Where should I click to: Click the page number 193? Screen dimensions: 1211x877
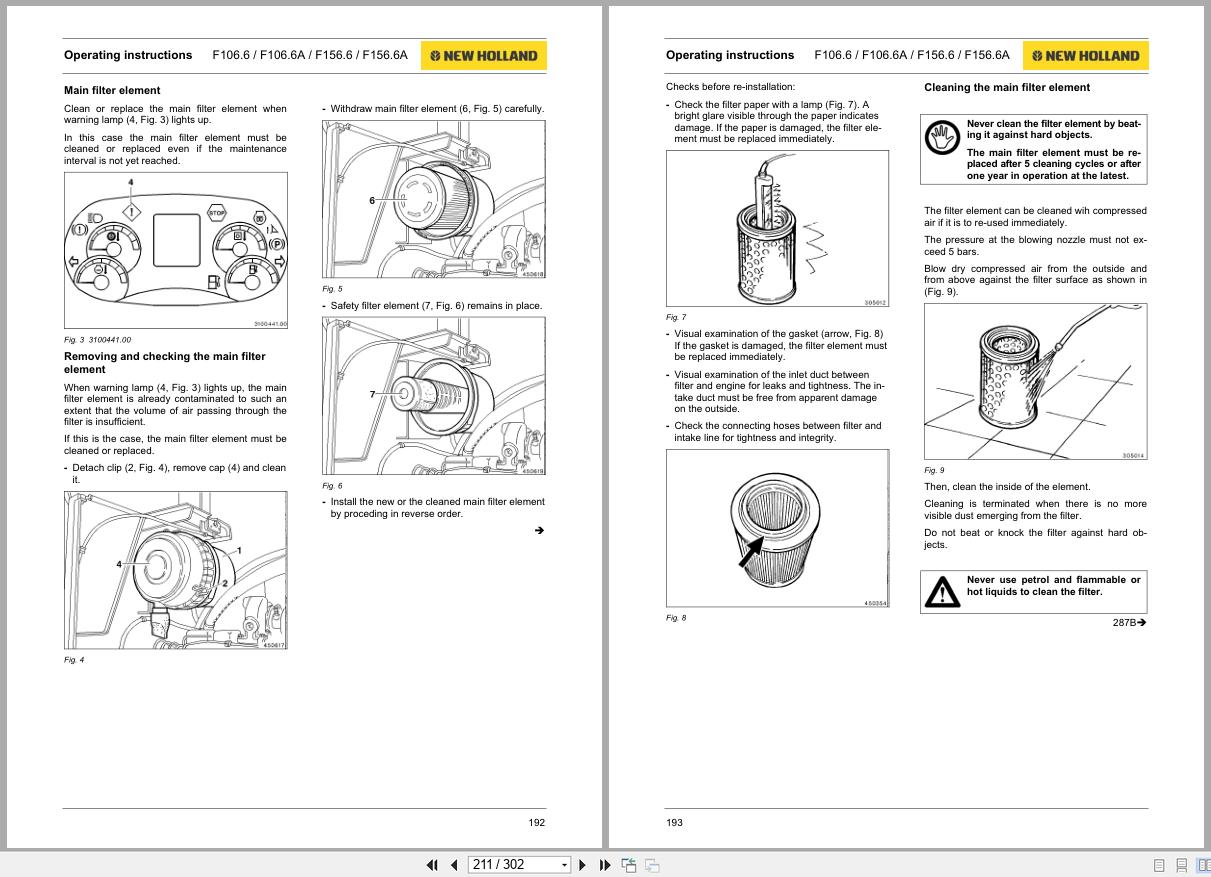click(674, 822)
